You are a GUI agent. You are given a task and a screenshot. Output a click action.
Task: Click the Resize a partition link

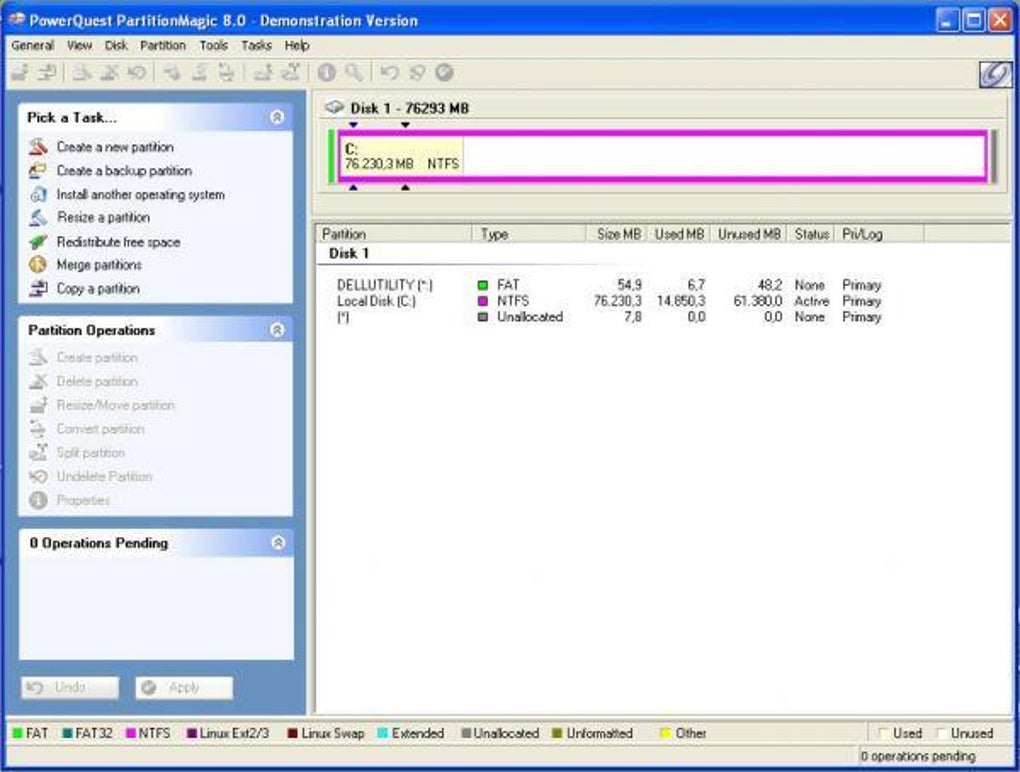pos(103,217)
